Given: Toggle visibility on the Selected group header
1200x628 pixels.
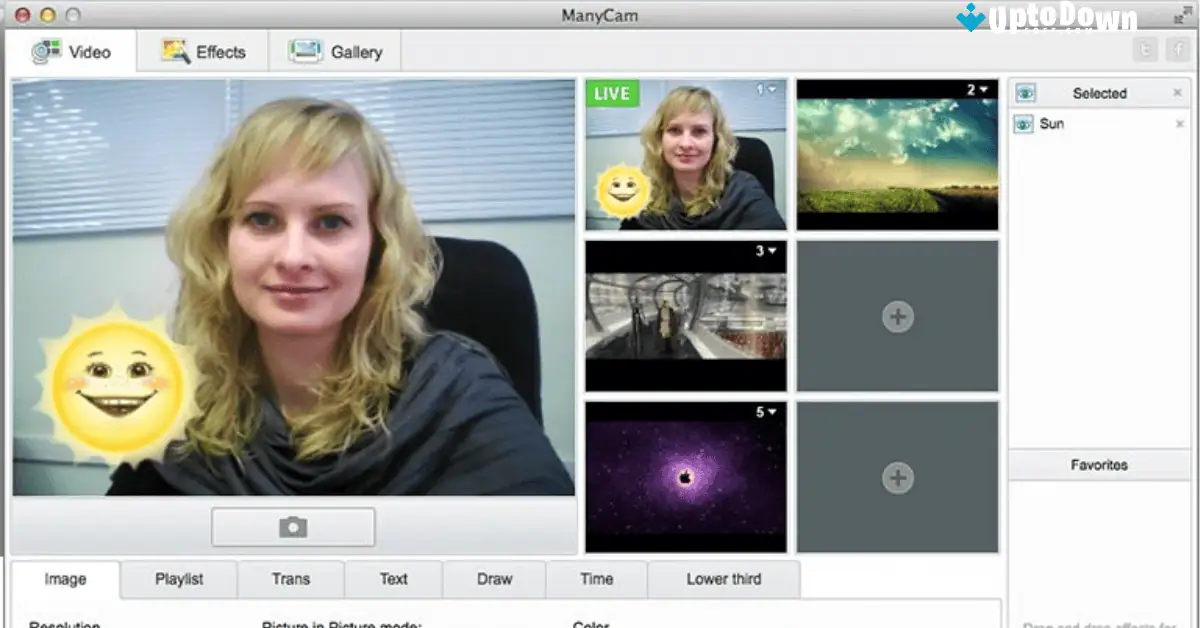Looking at the screenshot, I should pos(1025,93).
